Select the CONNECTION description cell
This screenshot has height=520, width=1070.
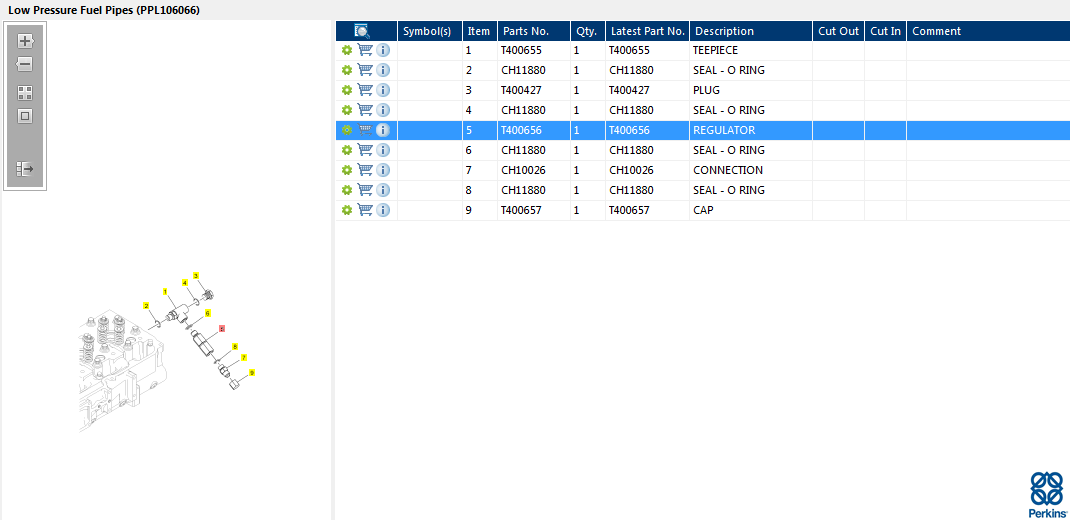point(751,170)
